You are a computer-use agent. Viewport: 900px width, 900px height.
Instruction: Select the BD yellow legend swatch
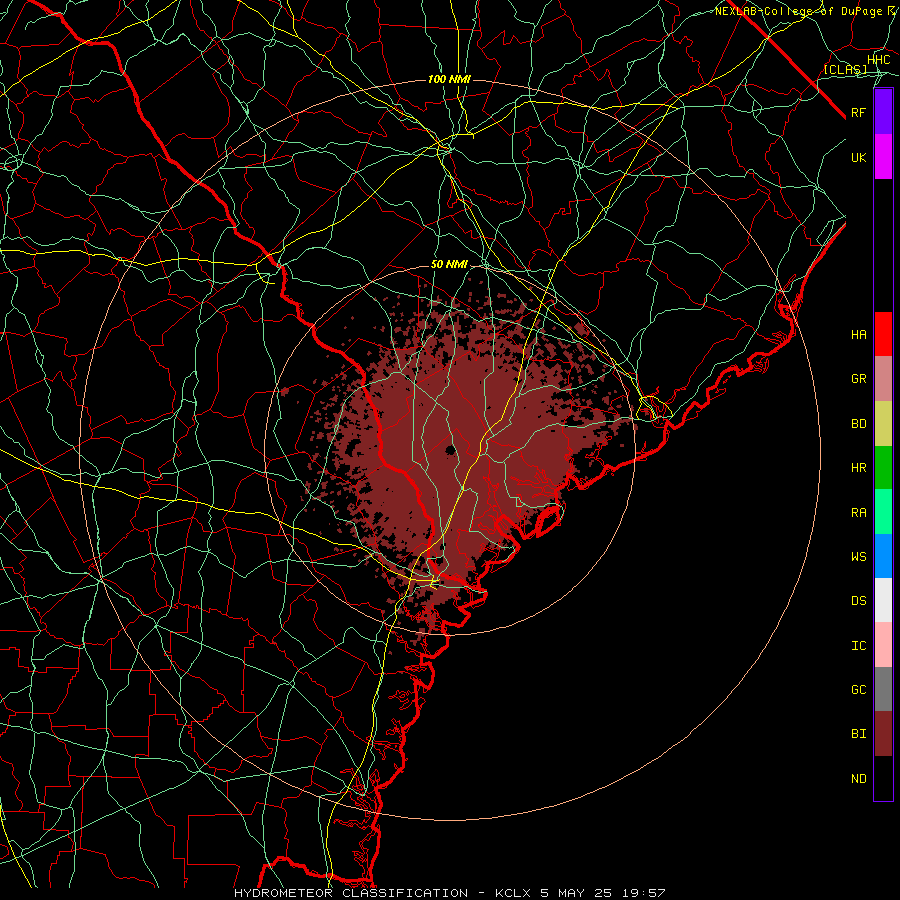(x=883, y=424)
